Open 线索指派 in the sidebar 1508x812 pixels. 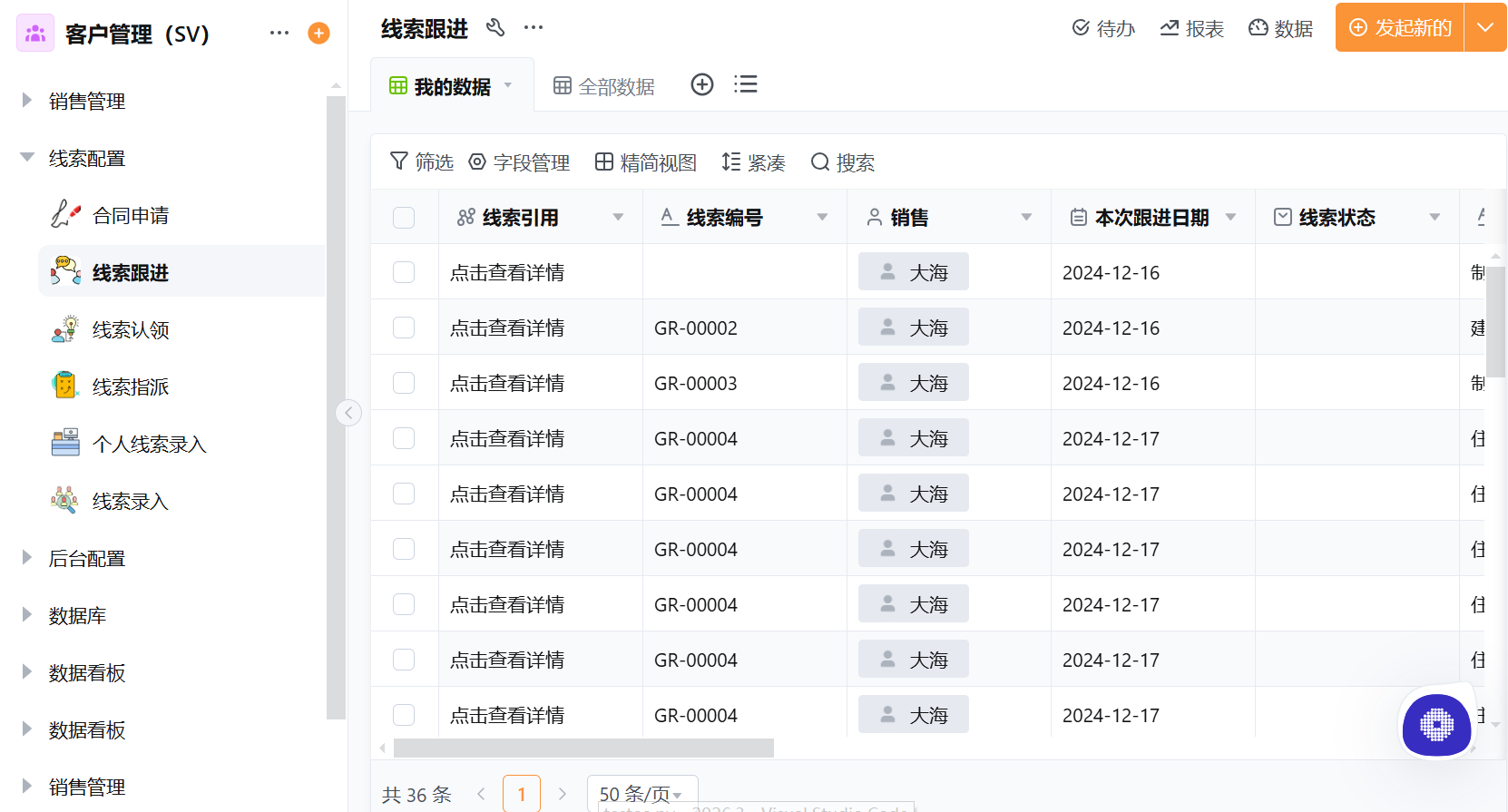[181, 386]
